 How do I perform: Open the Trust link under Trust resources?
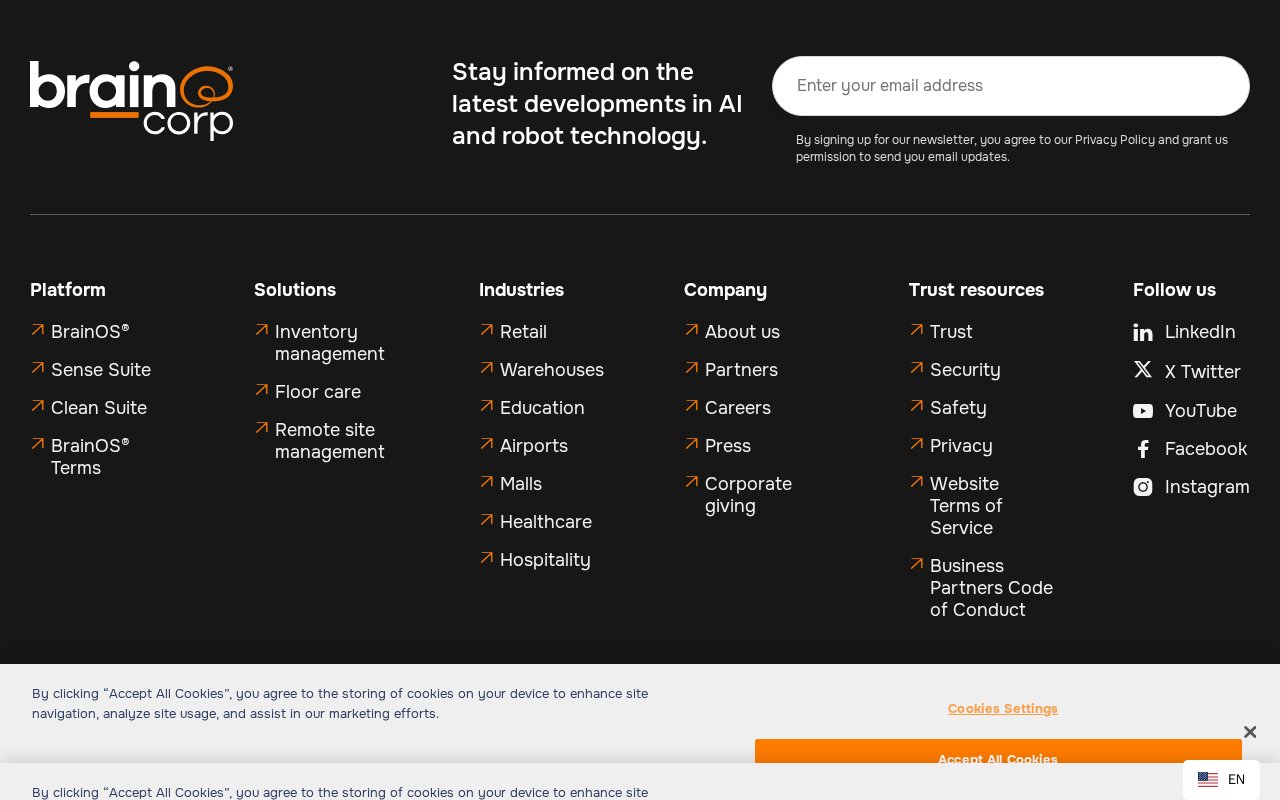pos(951,332)
